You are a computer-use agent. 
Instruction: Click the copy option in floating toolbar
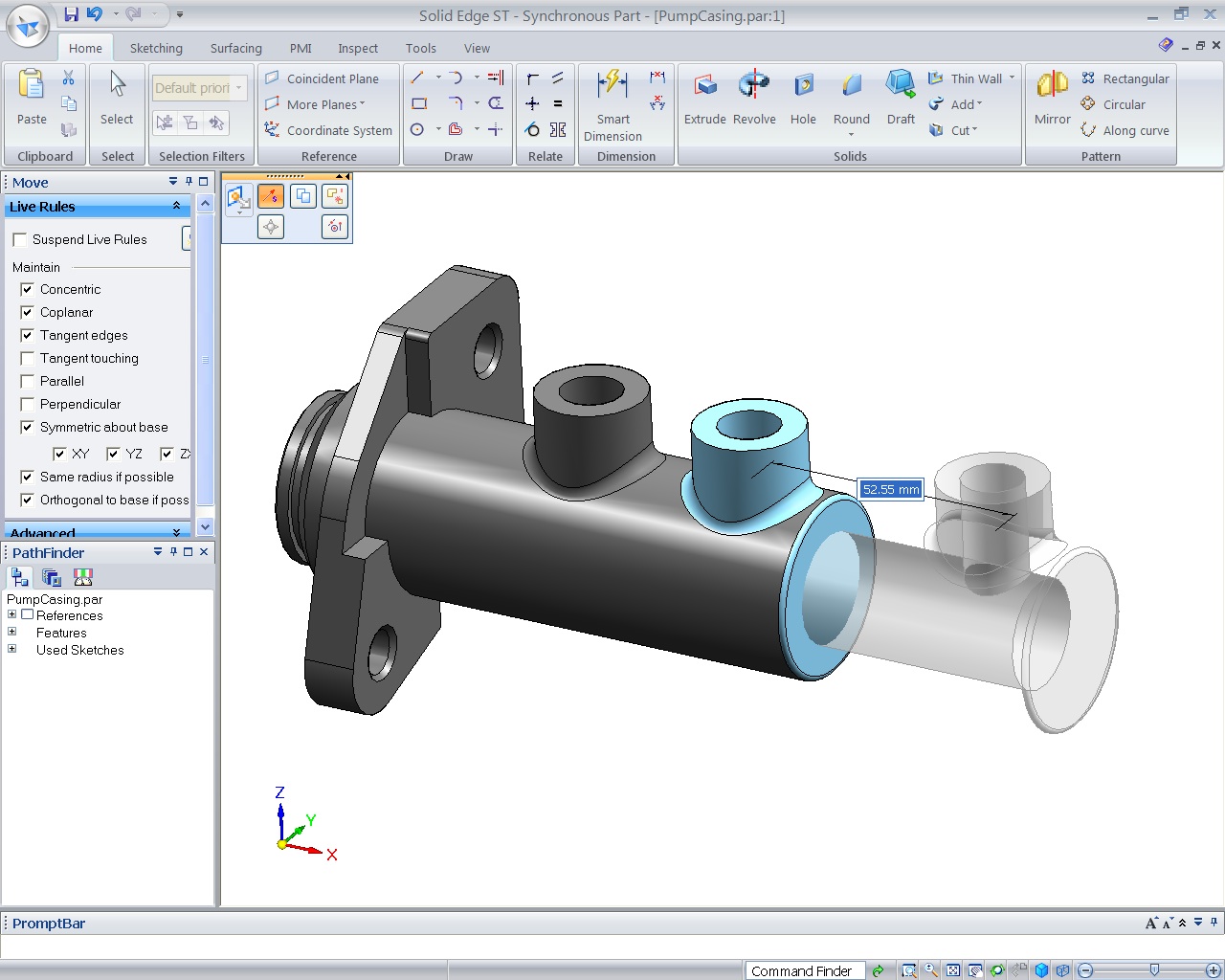pos(303,196)
